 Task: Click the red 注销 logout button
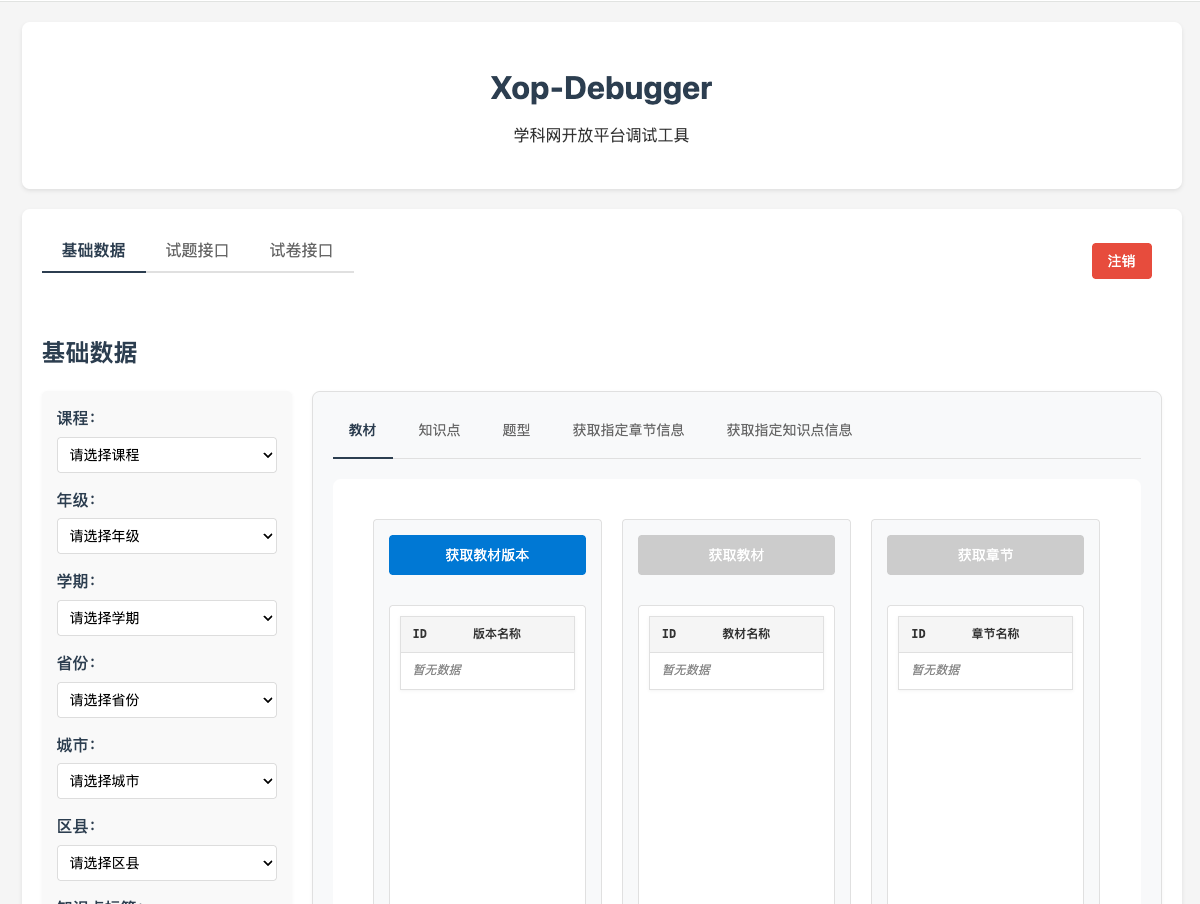coord(1121,261)
